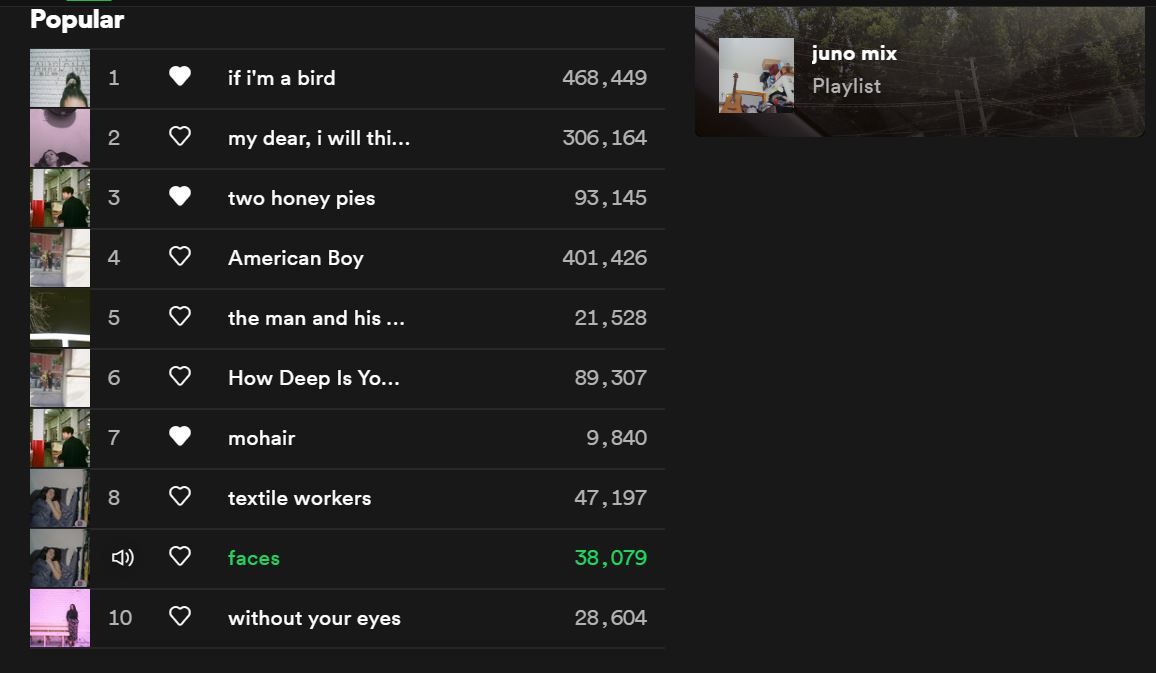Select track number 7 in Popular

(113, 438)
